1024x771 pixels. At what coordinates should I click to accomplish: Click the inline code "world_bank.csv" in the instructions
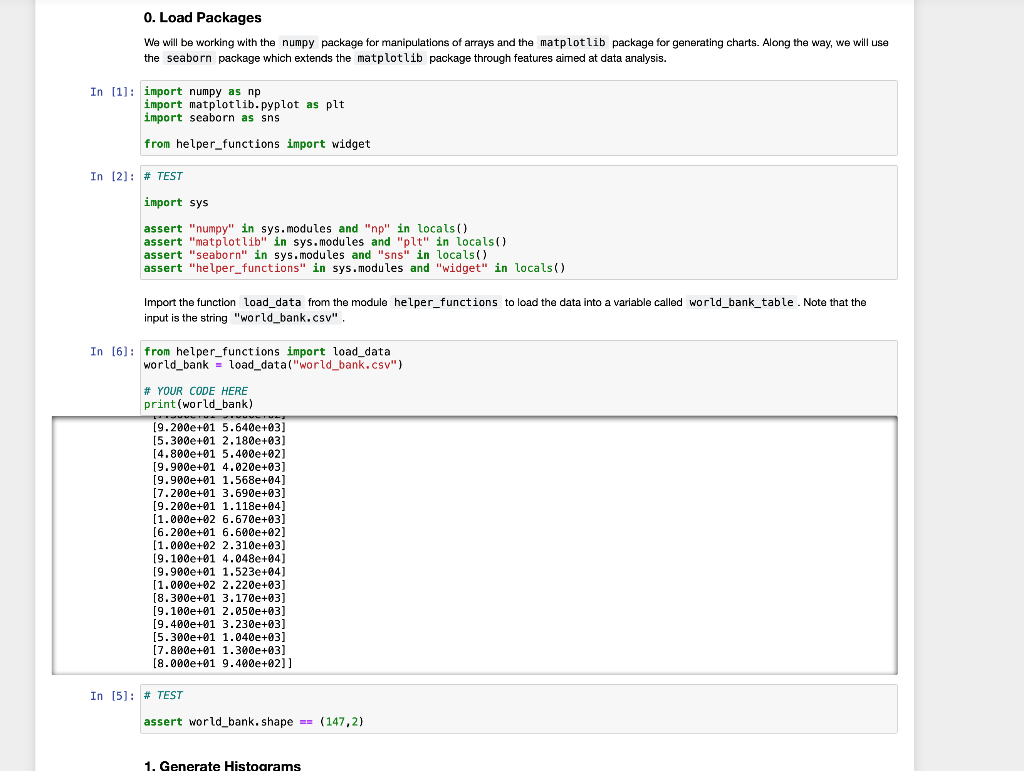tap(287, 318)
